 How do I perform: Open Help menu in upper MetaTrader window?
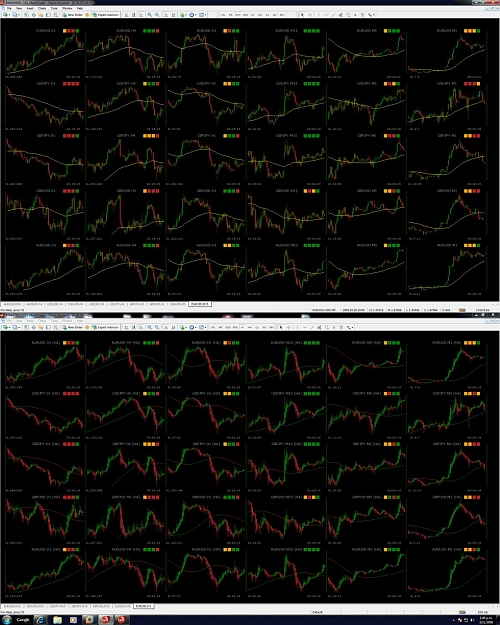click(x=80, y=8)
